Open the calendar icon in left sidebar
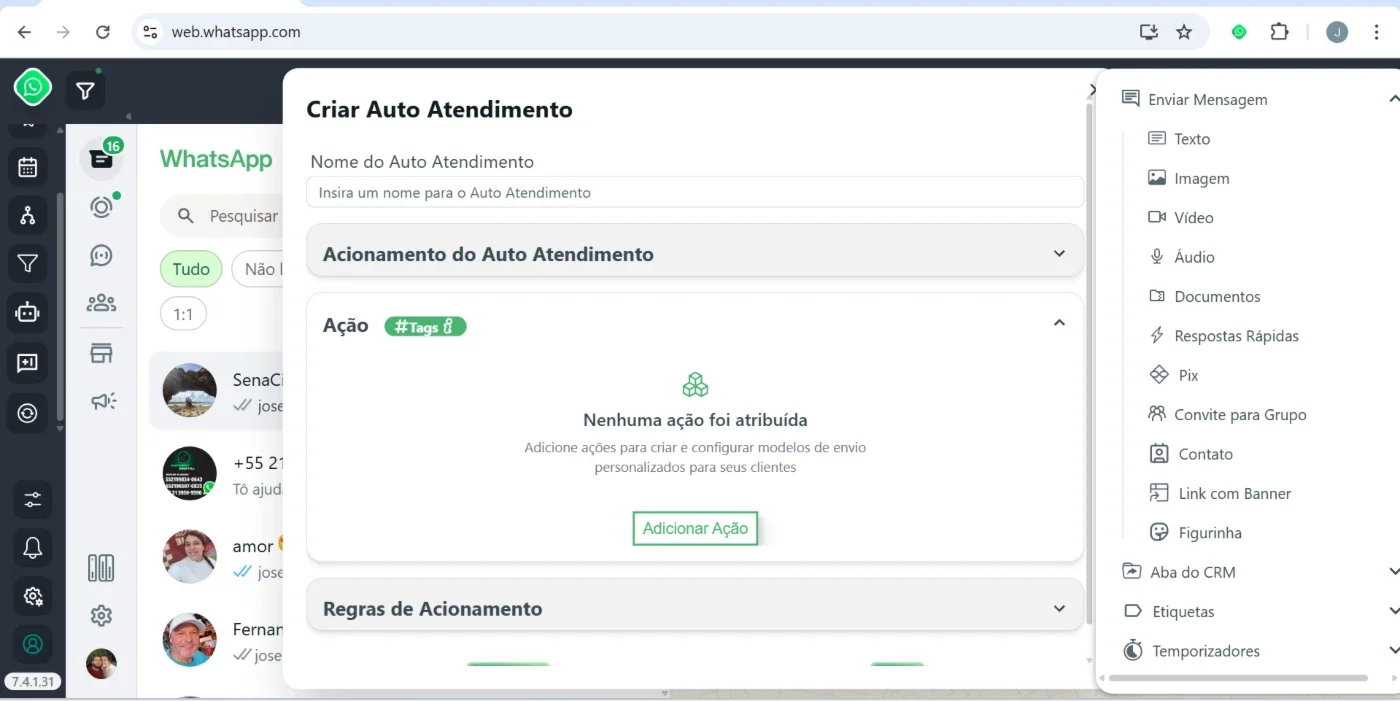Screen dimensions: 1400x701 coord(28,167)
